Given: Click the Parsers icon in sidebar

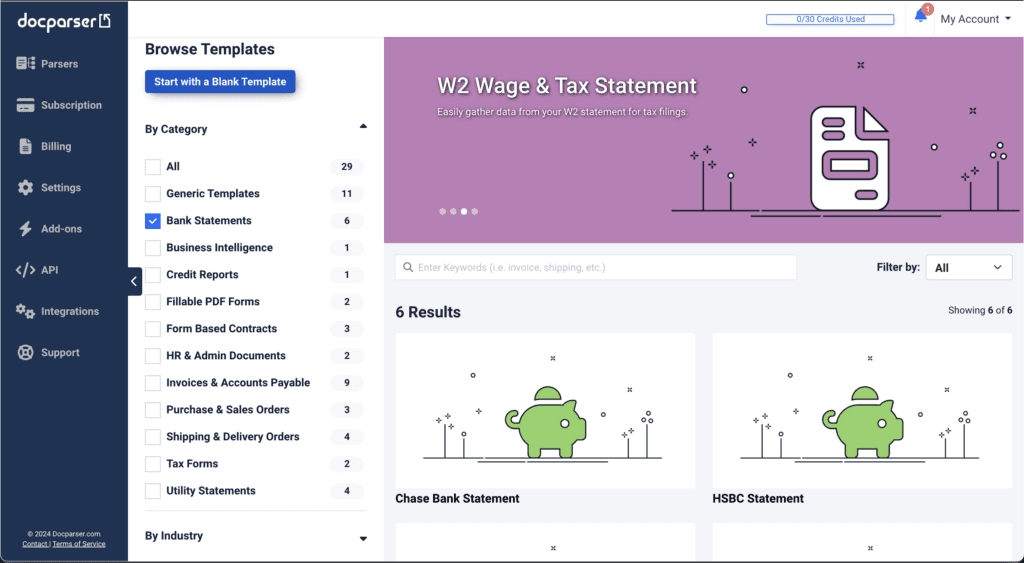Looking at the screenshot, I should [x=26, y=64].
